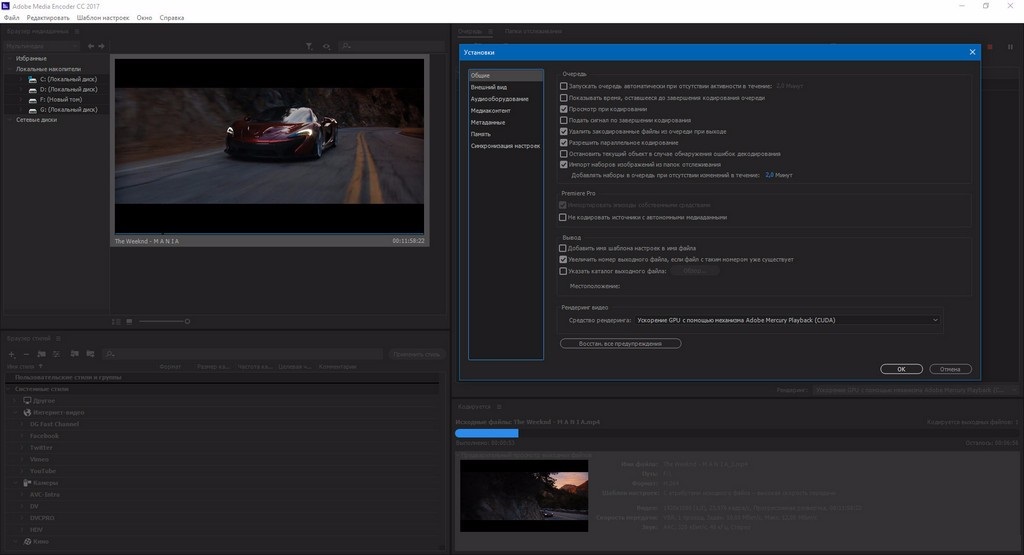Viewport: 1024px width, 555px height.
Task: Click the thumbnail size slider handle
Action: [x=187, y=321]
